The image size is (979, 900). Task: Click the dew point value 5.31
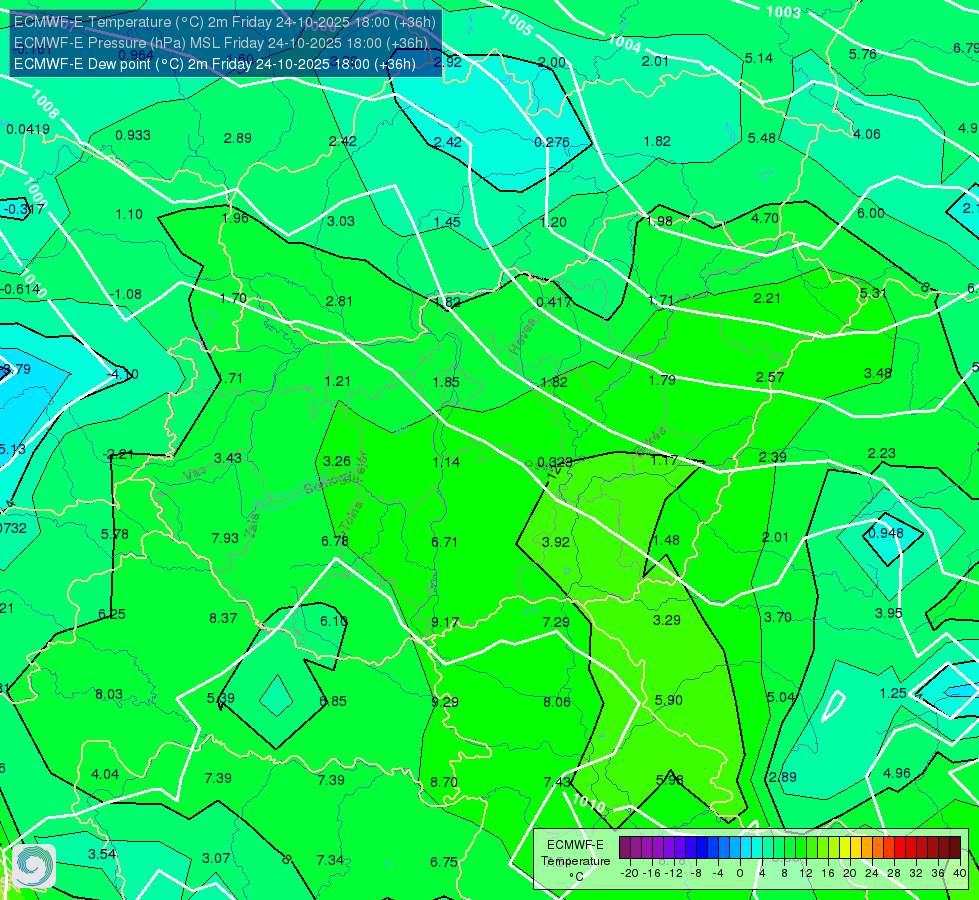click(873, 293)
